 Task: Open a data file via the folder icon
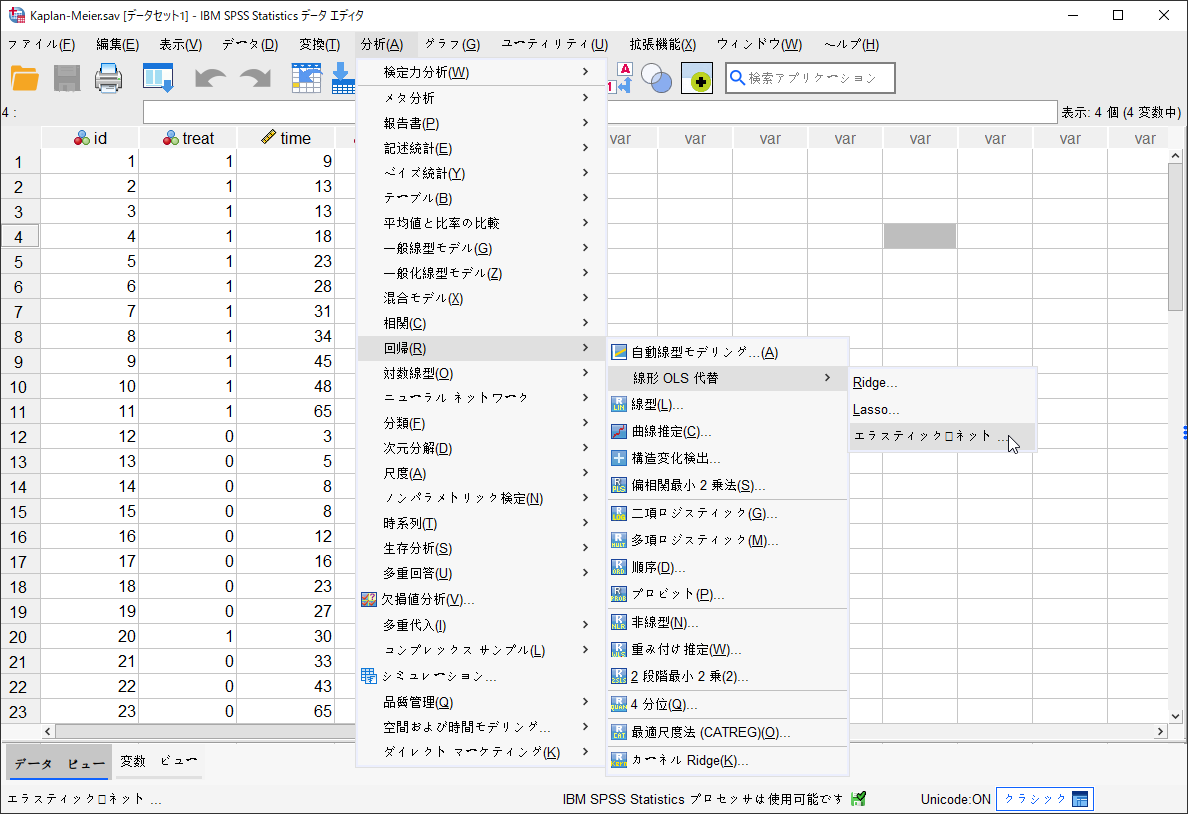click(x=24, y=77)
